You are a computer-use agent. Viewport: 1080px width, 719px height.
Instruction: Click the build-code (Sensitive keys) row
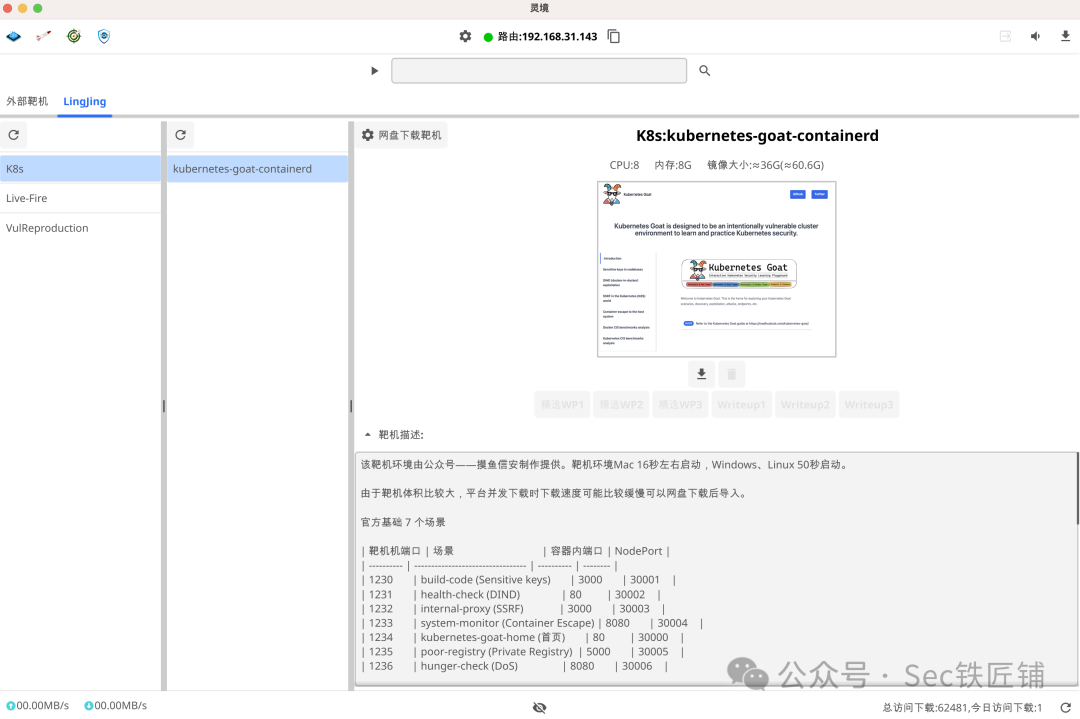tap(519, 580)
